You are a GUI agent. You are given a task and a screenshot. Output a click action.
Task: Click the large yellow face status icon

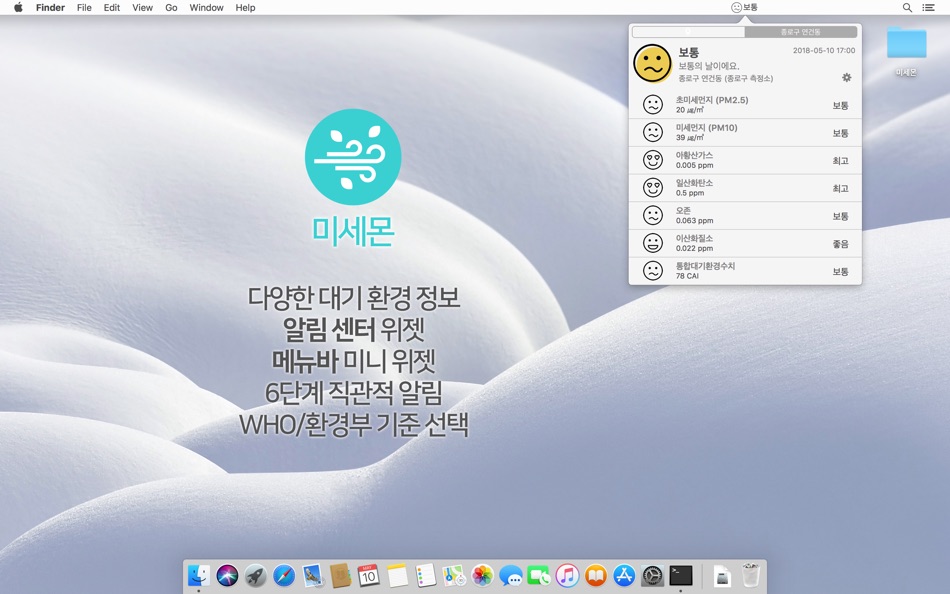point(653,63)
